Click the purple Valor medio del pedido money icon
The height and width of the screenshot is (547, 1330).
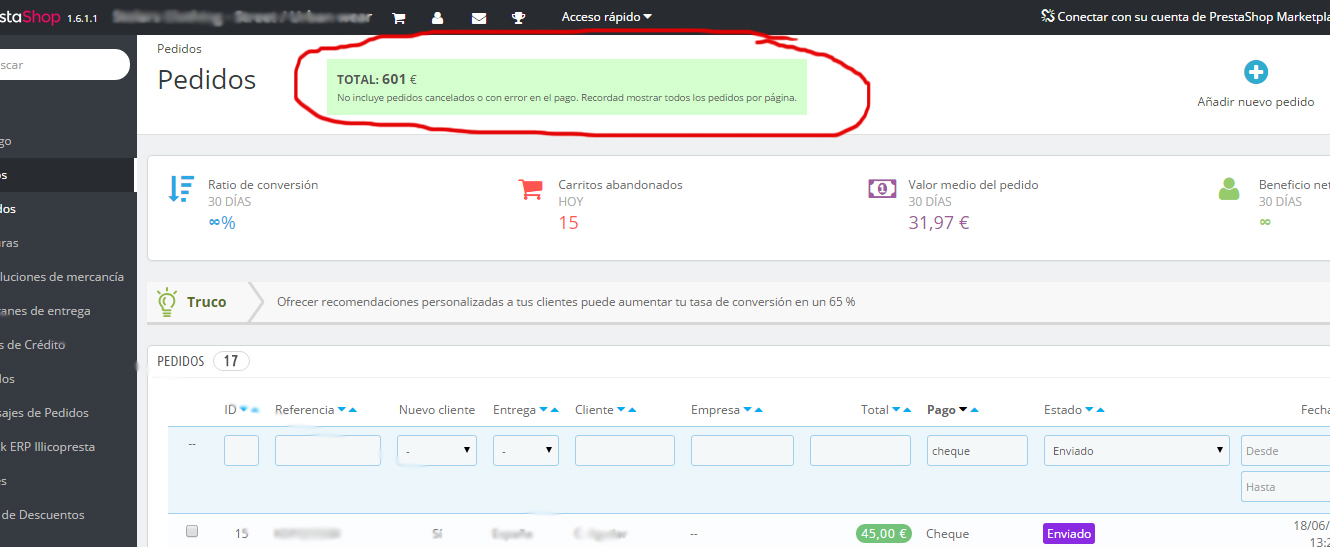[882, 188]
